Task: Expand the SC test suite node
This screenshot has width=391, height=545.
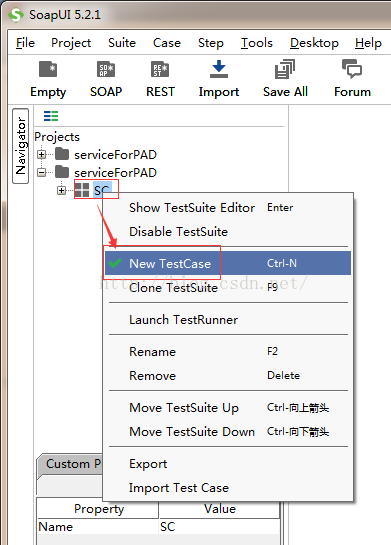Action: 62,190
